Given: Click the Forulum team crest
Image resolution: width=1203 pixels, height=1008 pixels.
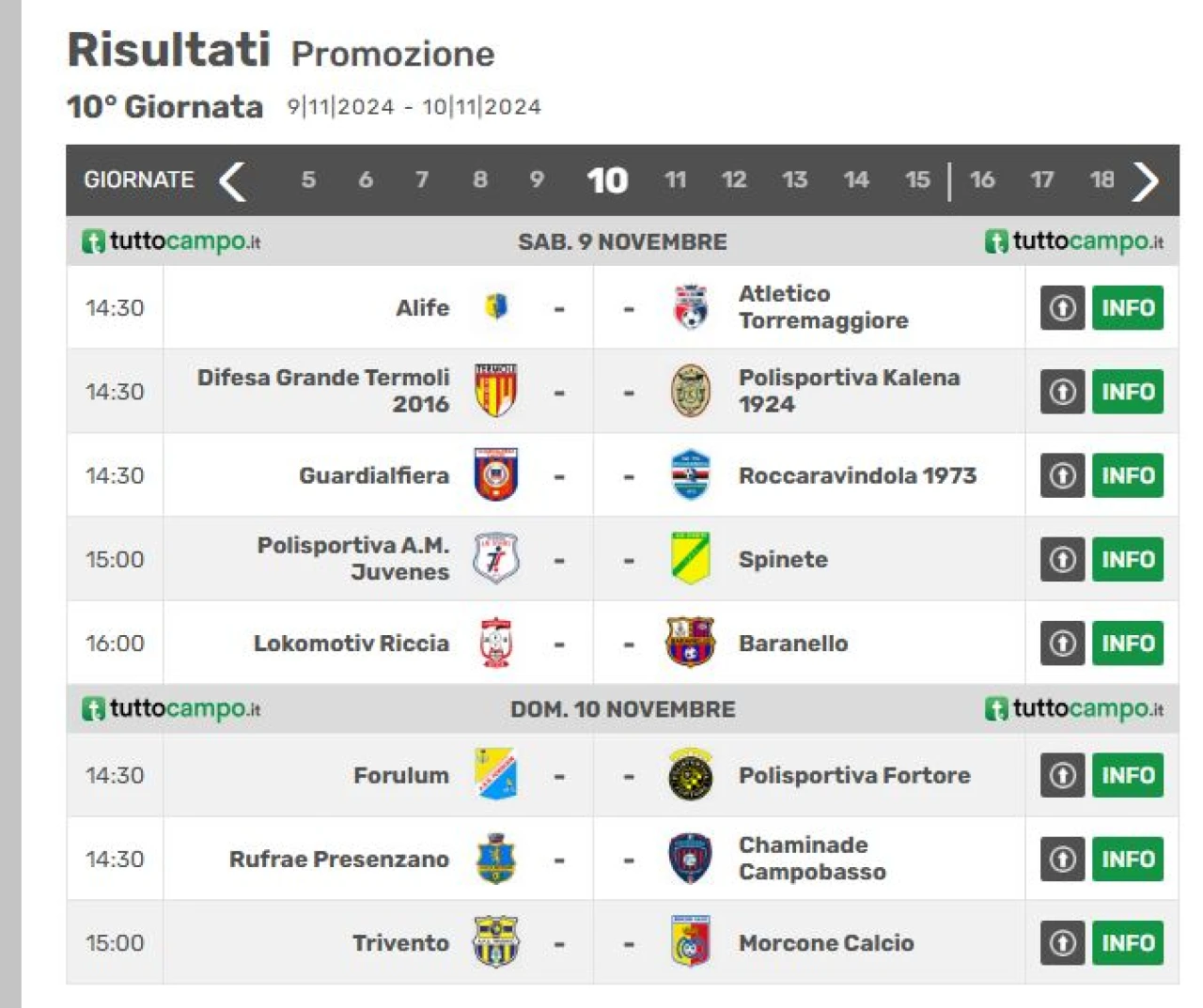Looking at the screenshot, I should tap(495, 774).
